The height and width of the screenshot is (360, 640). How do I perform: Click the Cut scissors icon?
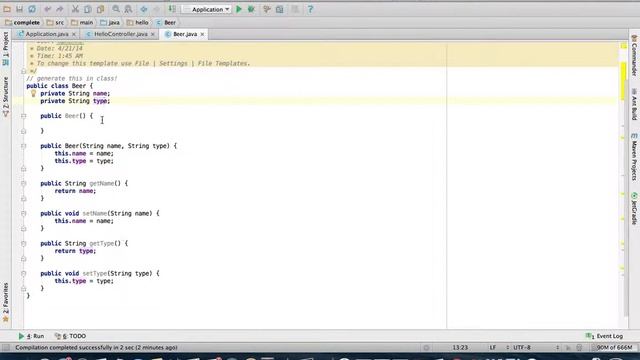[75, 9]
